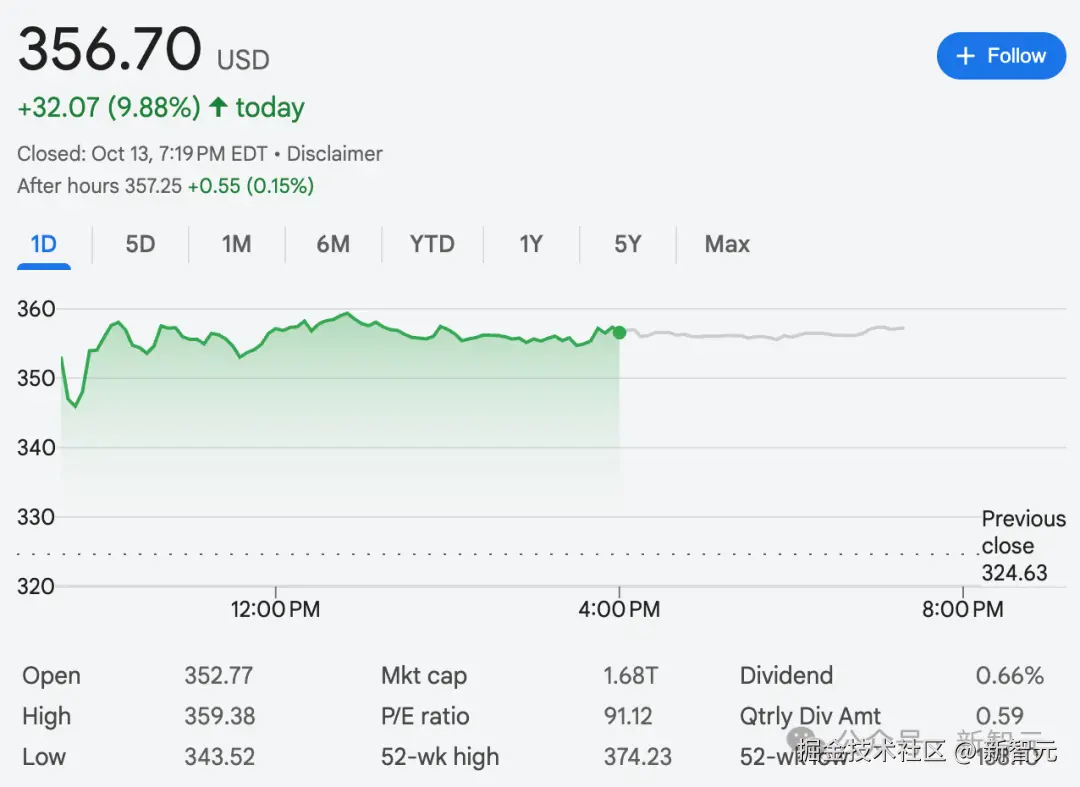The image size is (1080, 787).
Task: Select the 6M chart tab
Action: (333, 244)
